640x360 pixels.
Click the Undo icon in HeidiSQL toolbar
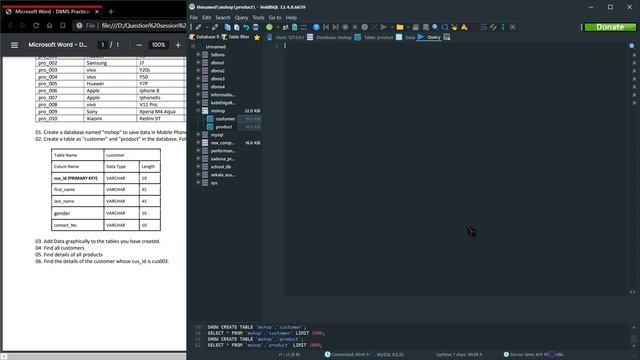(246, 27)
